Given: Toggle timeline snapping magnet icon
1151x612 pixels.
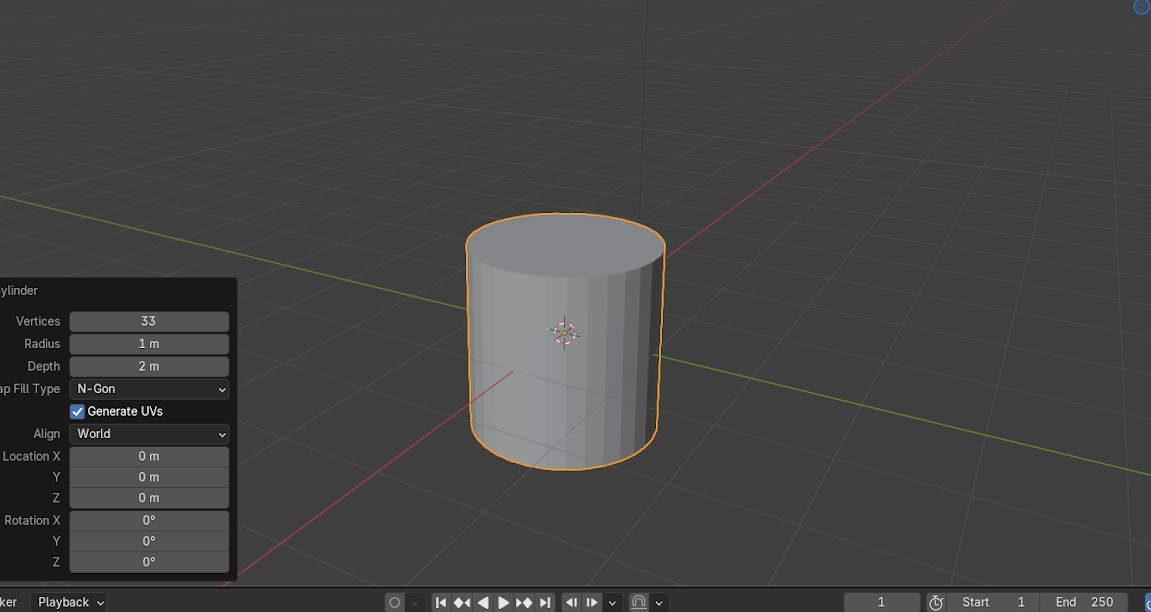Looking at the screenshot, I should pyautogui.click(x=639, y=602).
